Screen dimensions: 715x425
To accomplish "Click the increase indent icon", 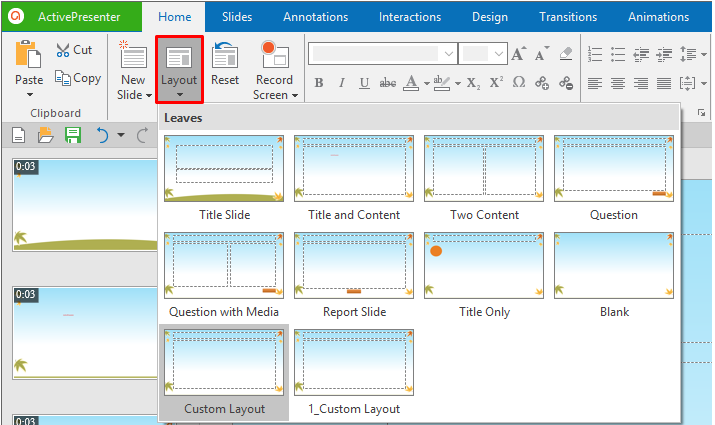I will (x=664, y=54).
